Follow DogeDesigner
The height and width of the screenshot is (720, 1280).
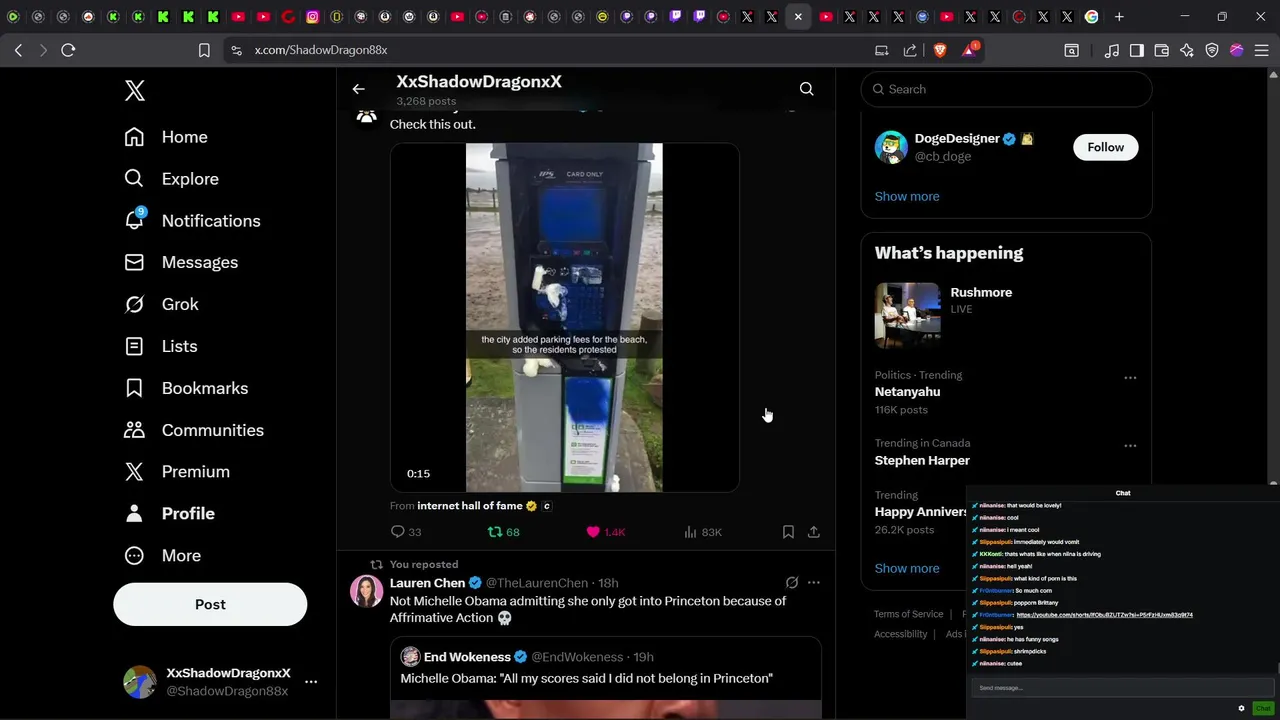pyautogui.click(x=1105, y=147)
